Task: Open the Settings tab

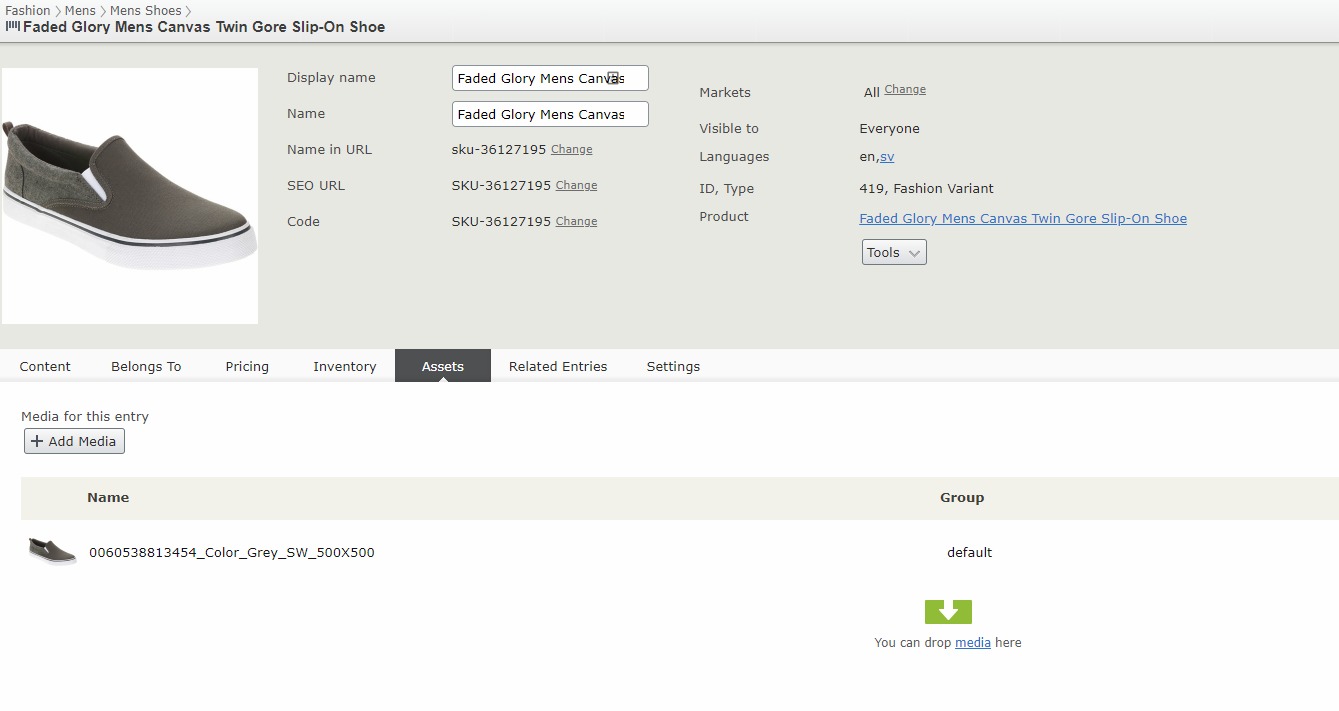Action: (673, 366)
